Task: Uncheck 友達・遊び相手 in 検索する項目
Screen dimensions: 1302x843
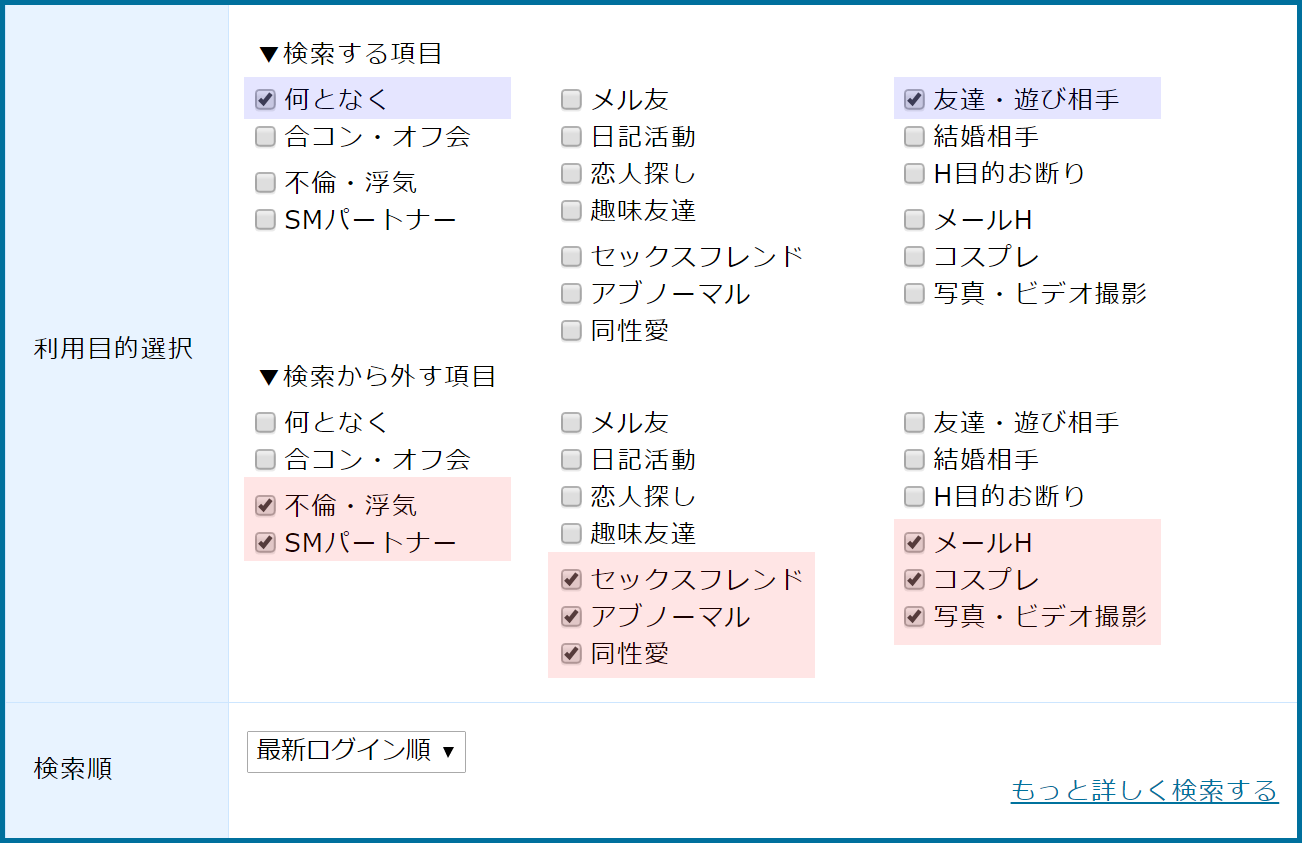Action: point(914,99)
